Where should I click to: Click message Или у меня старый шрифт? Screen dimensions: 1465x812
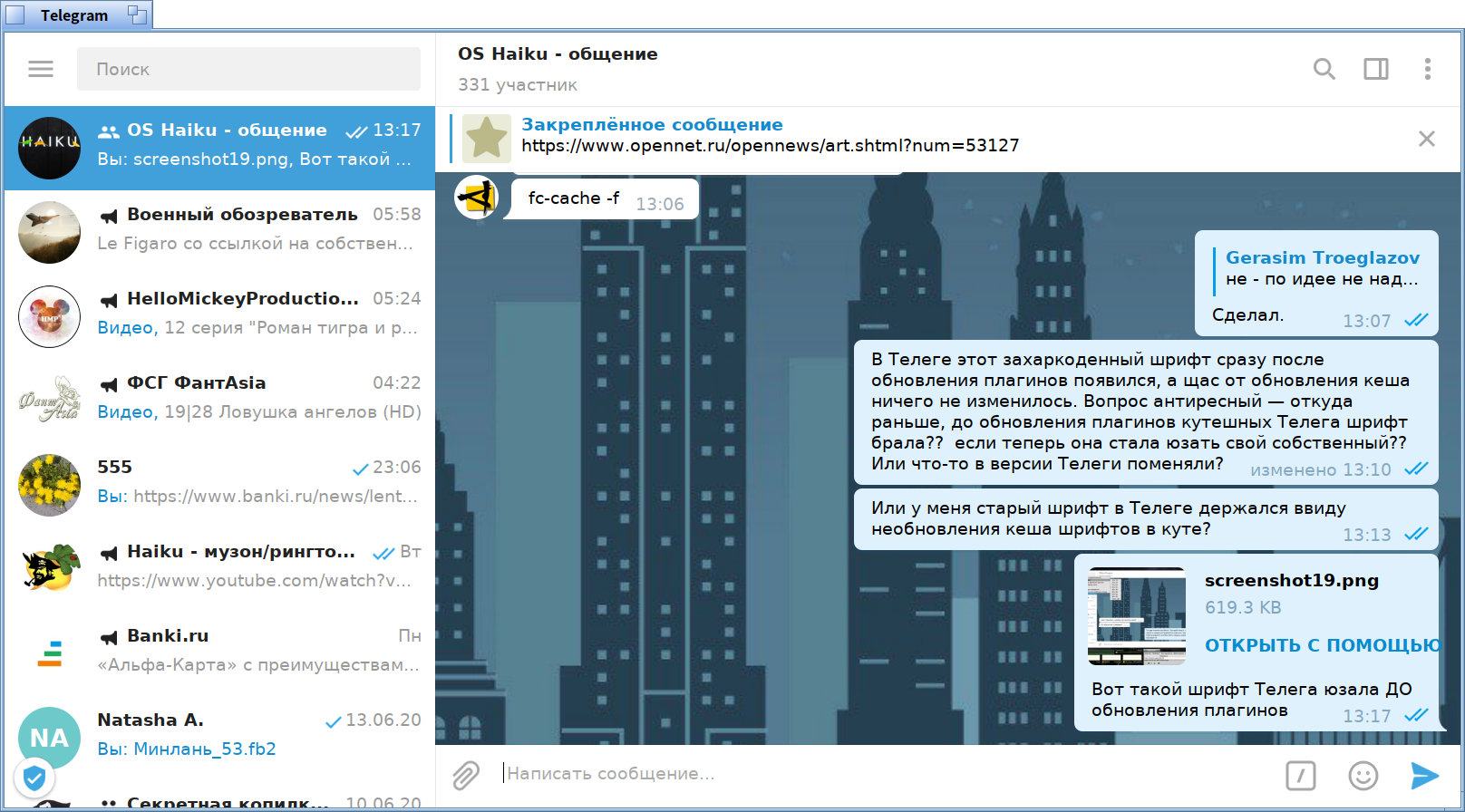click(x=1146, y=518)
